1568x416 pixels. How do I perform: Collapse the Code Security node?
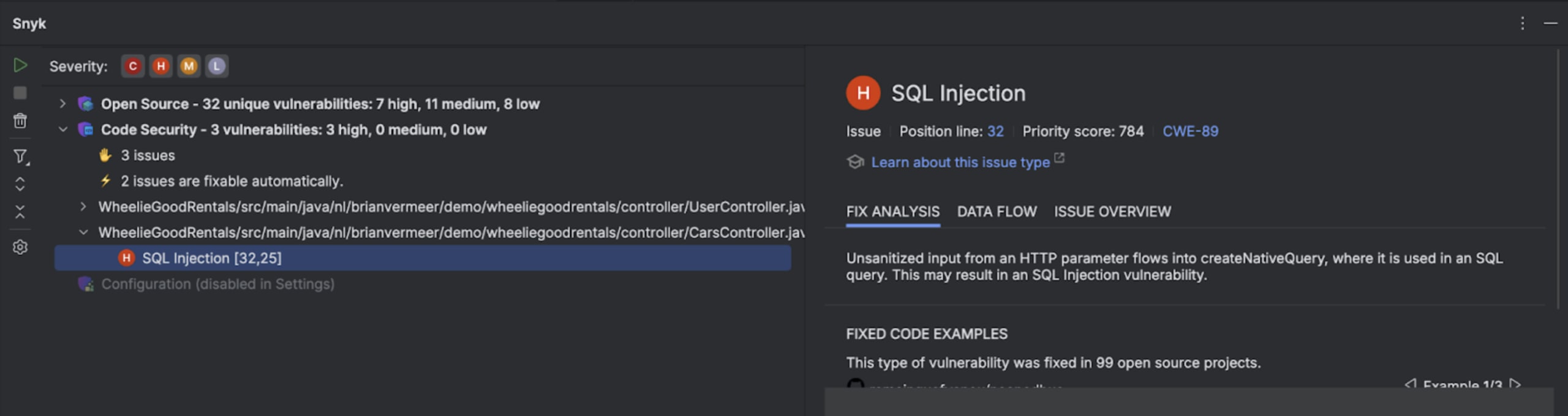point(62,130)
